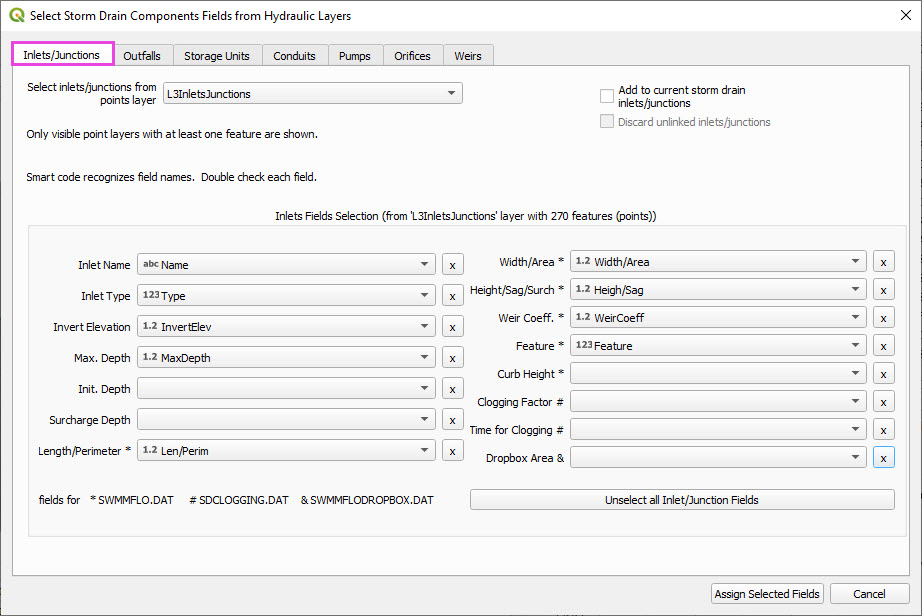Clear the Inlet Name field with x
The width and height of the screenshot is (922, 616).
coord(452,265)
